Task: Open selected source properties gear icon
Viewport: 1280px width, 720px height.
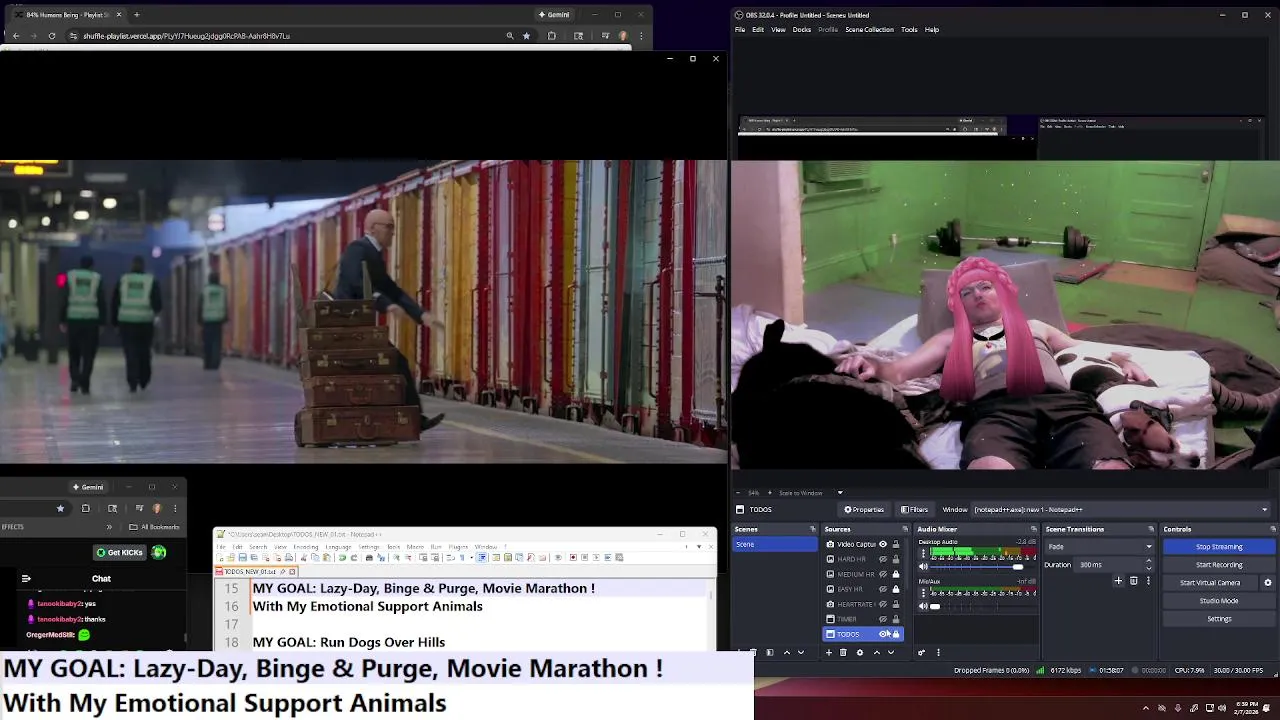Action: (x=860, y=653)
